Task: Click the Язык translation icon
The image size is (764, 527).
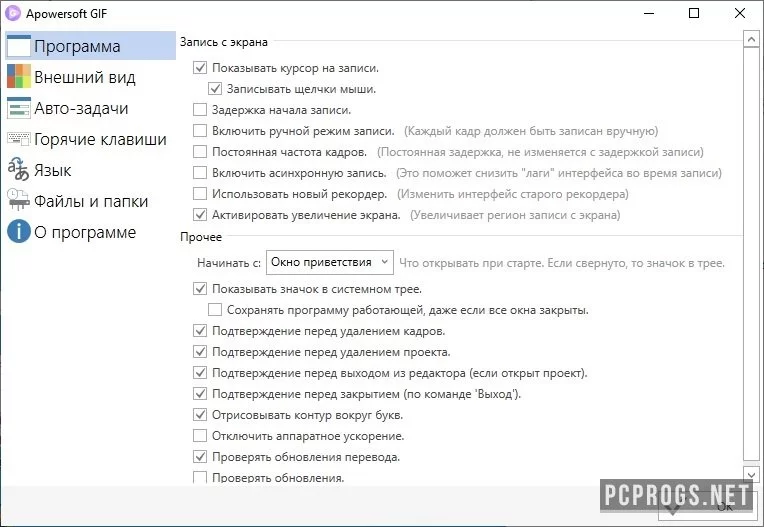Action: click(19, 169)
